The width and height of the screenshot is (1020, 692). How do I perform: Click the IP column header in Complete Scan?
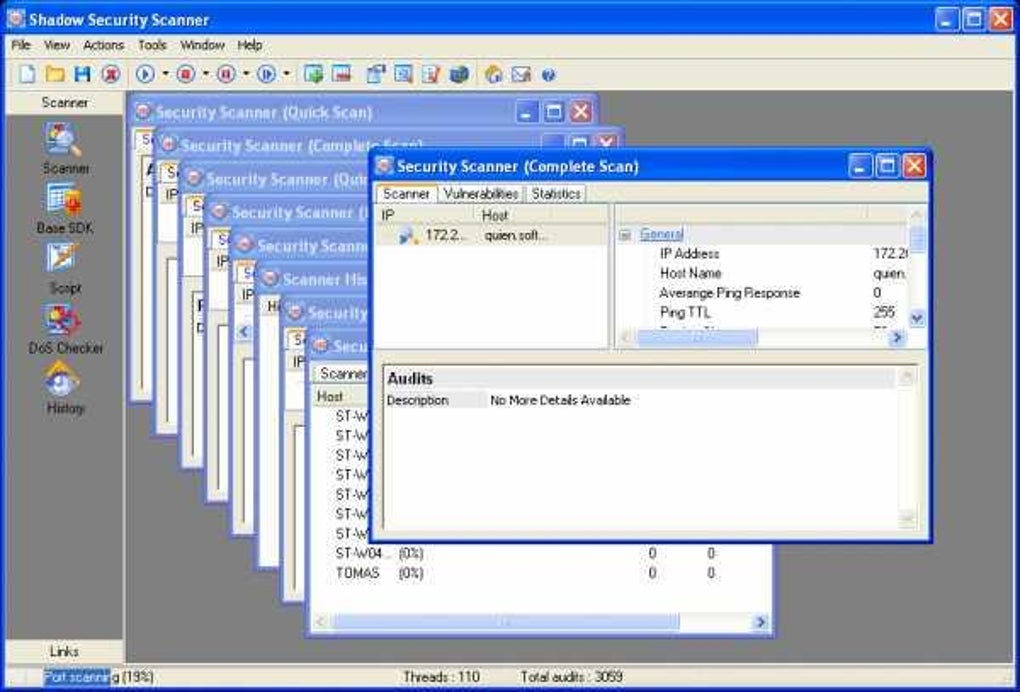click(426, 215)
